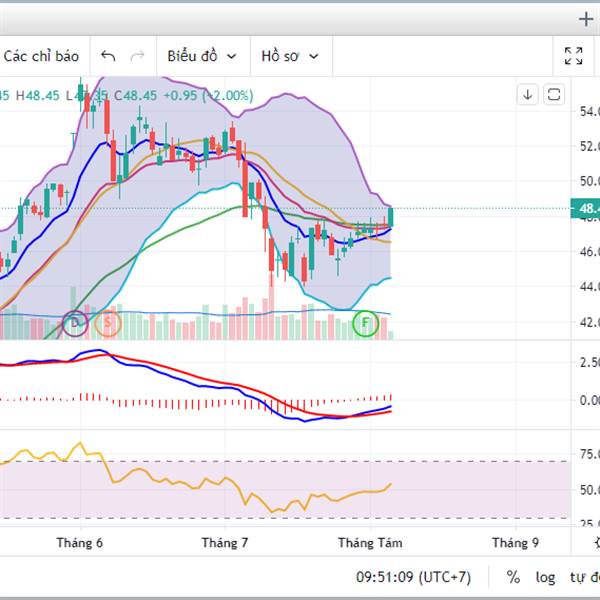The width and height of the screenshot is (600, 600).
Task: Toggle log scale mode
Action: pyautogui.click(x=545, y=577)
